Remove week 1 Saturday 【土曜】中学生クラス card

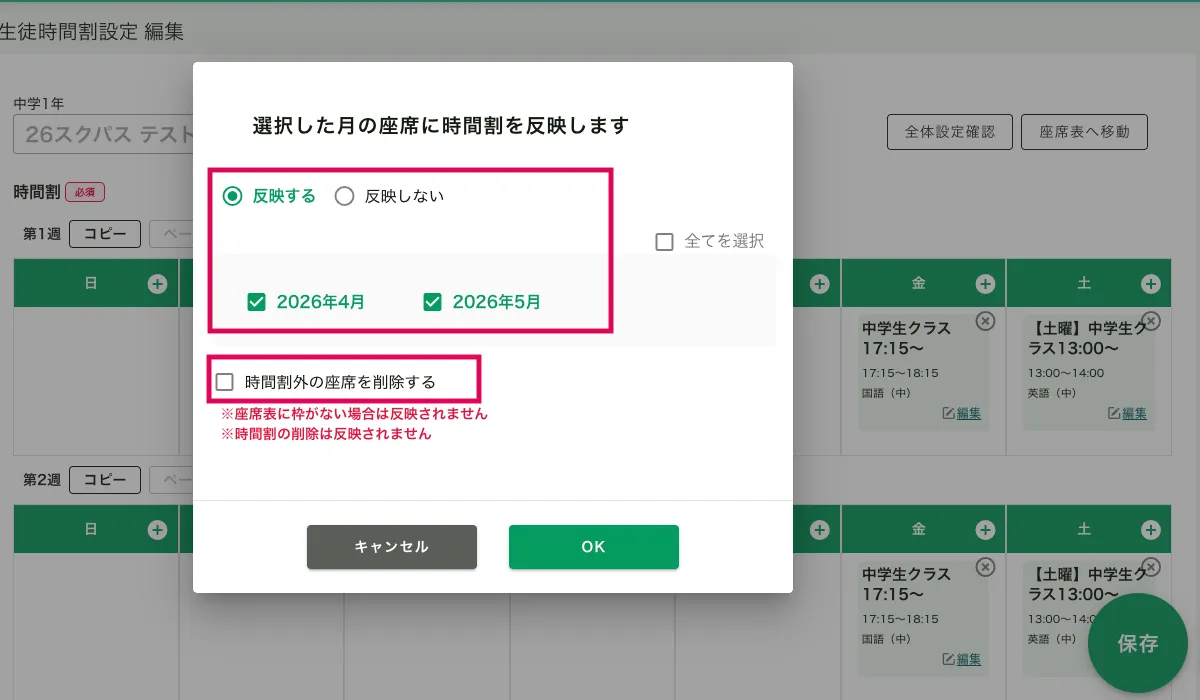tap(1151, 321)
